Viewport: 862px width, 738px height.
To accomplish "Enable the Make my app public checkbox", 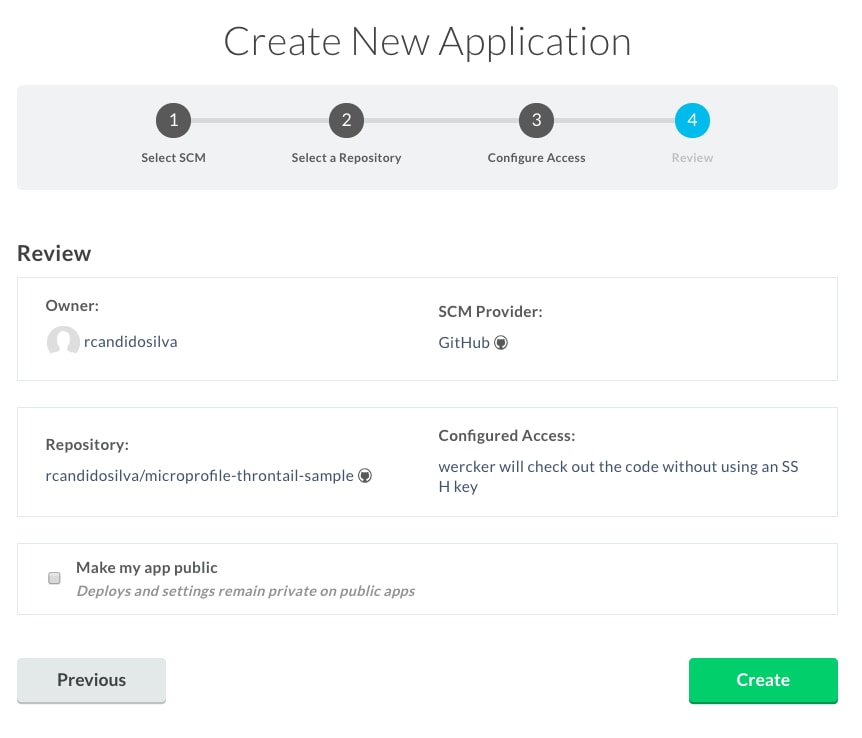I will [54, 578].
